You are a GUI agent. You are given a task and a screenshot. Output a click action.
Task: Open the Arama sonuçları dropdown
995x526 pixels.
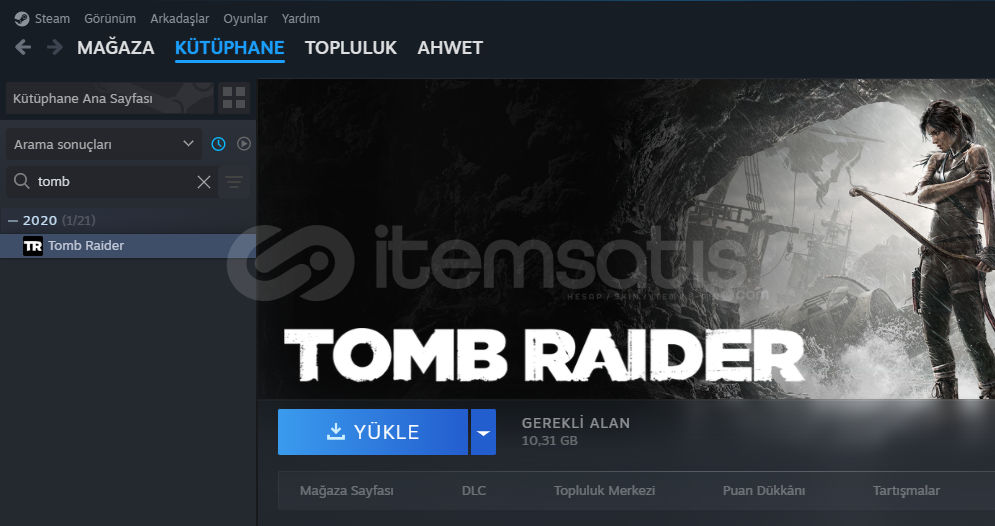[103, 144]
